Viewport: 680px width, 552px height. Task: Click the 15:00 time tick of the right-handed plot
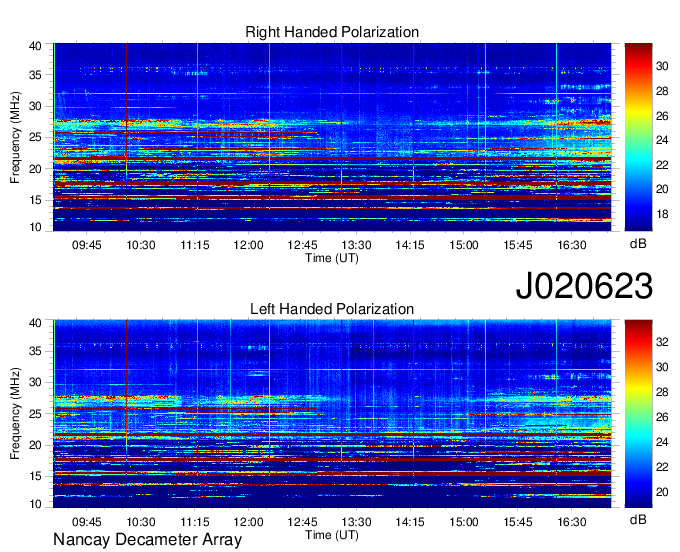point(464,245)
